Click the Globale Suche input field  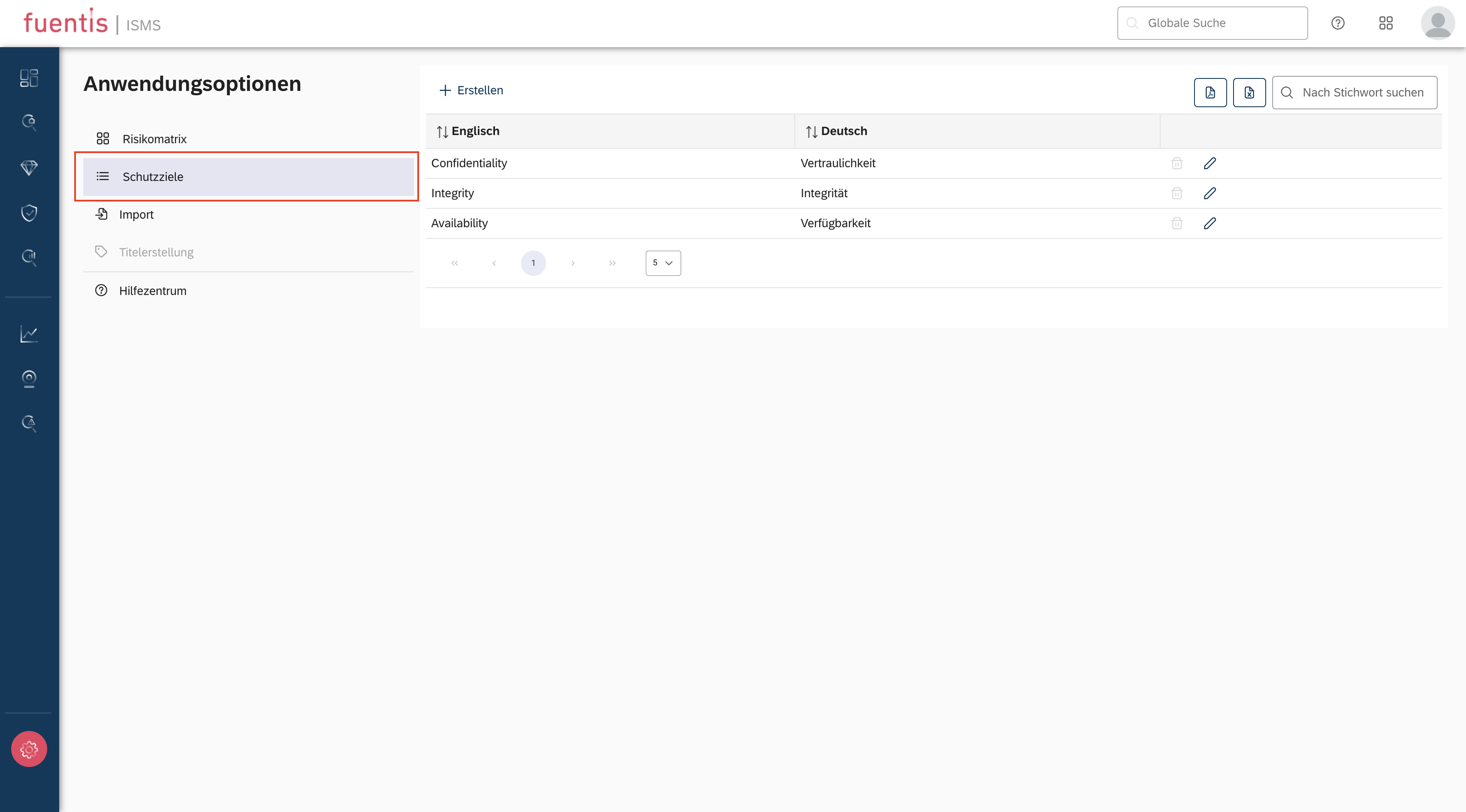(x=1212, y=23)
